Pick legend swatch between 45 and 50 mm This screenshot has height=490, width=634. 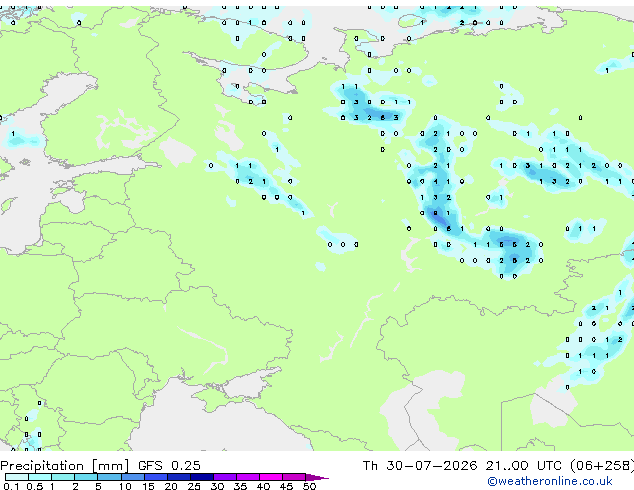pos(294,477)
